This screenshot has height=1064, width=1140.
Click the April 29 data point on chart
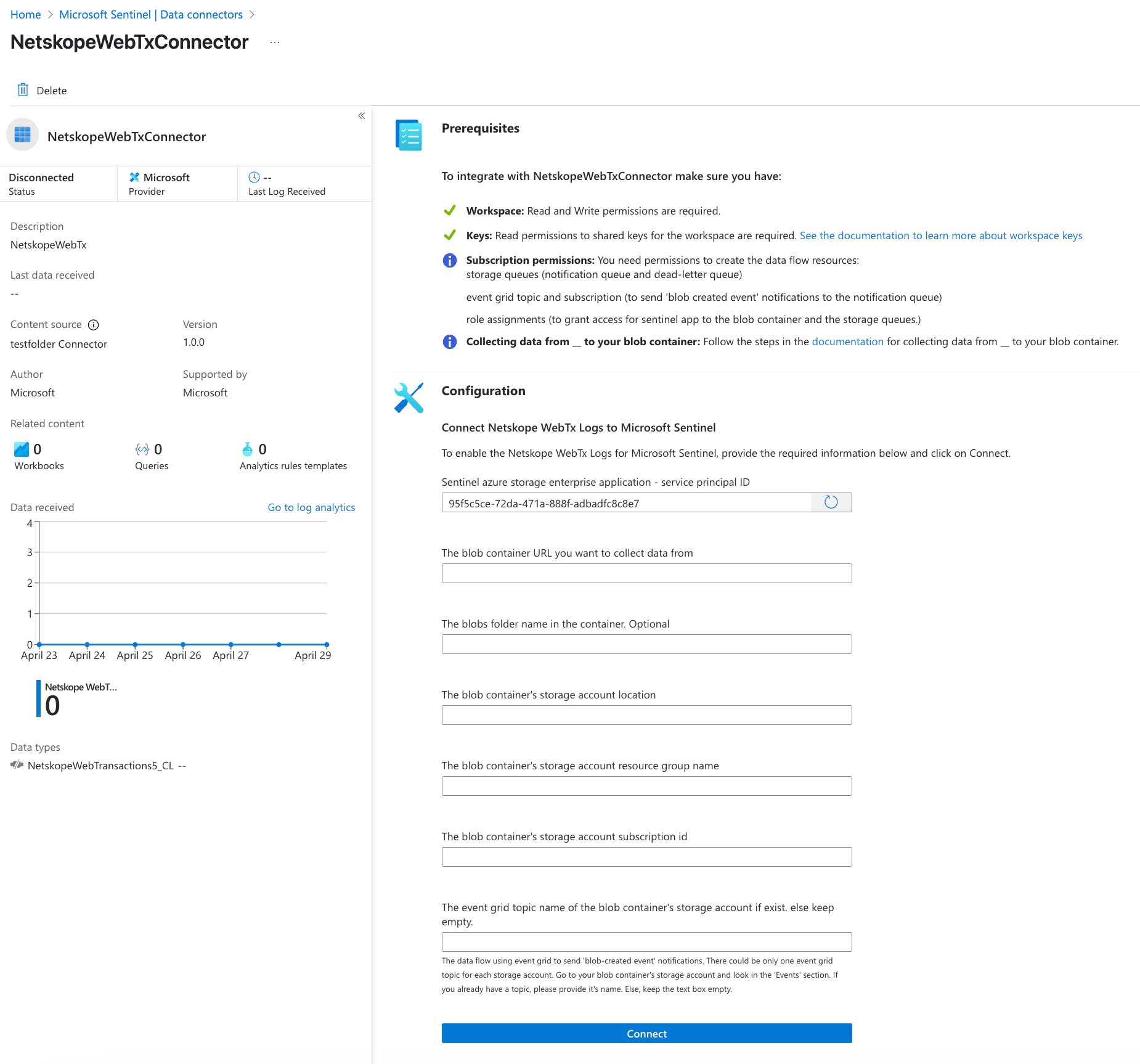coord(327,644)
